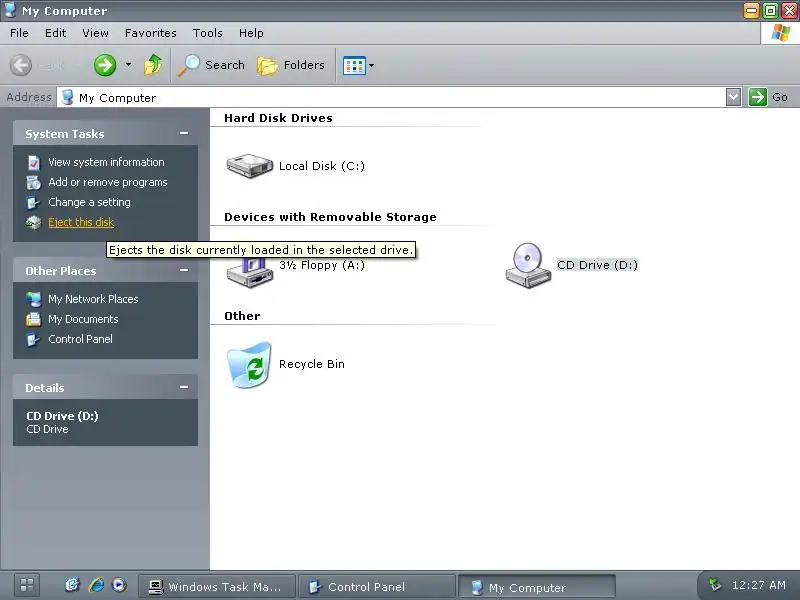Click View system information link

(106, 162)
